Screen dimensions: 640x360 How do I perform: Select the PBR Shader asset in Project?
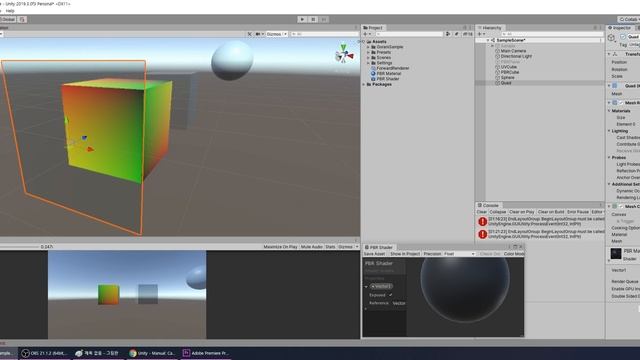385,79
